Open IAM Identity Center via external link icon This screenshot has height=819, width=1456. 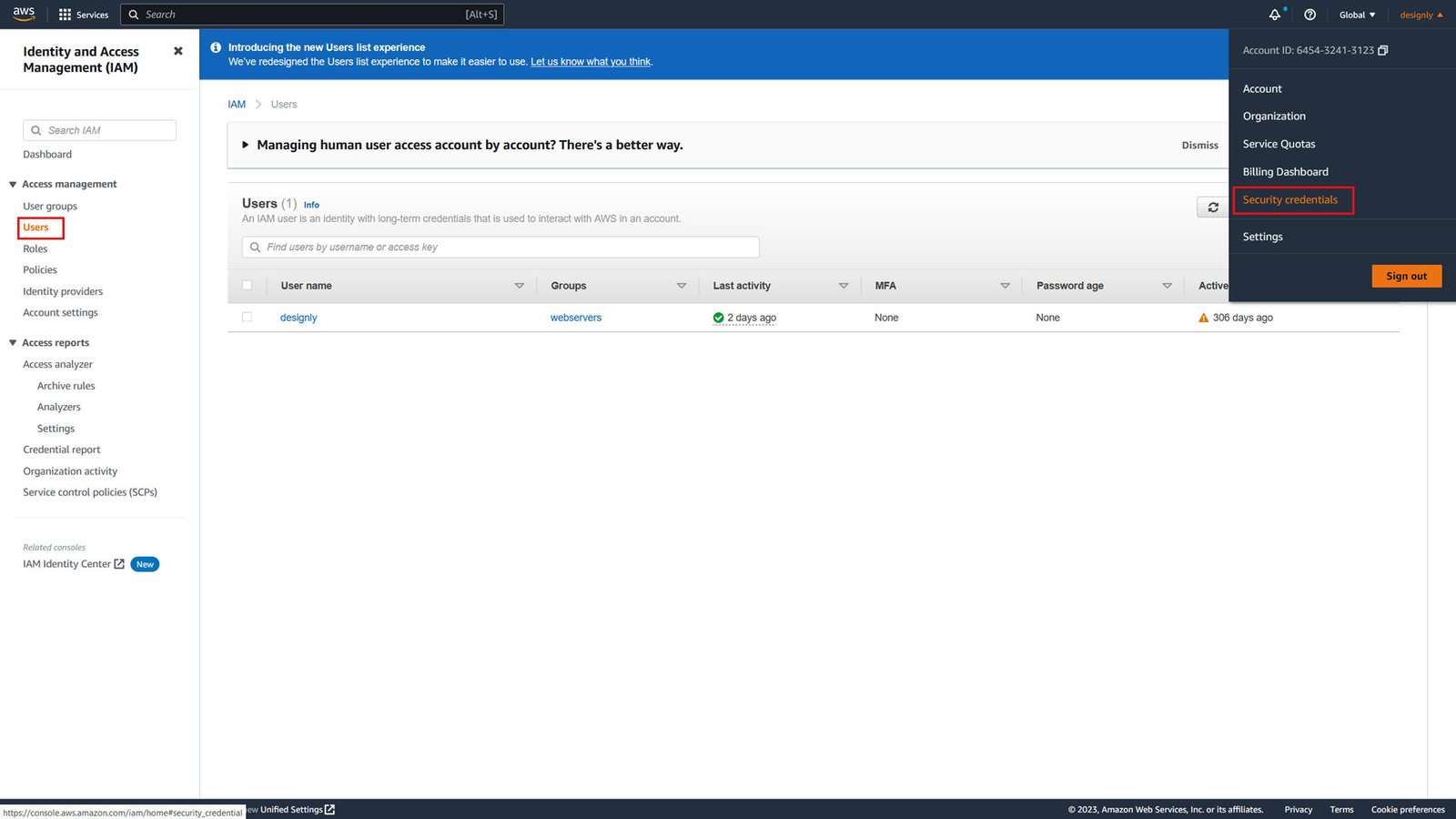(119, 563)
